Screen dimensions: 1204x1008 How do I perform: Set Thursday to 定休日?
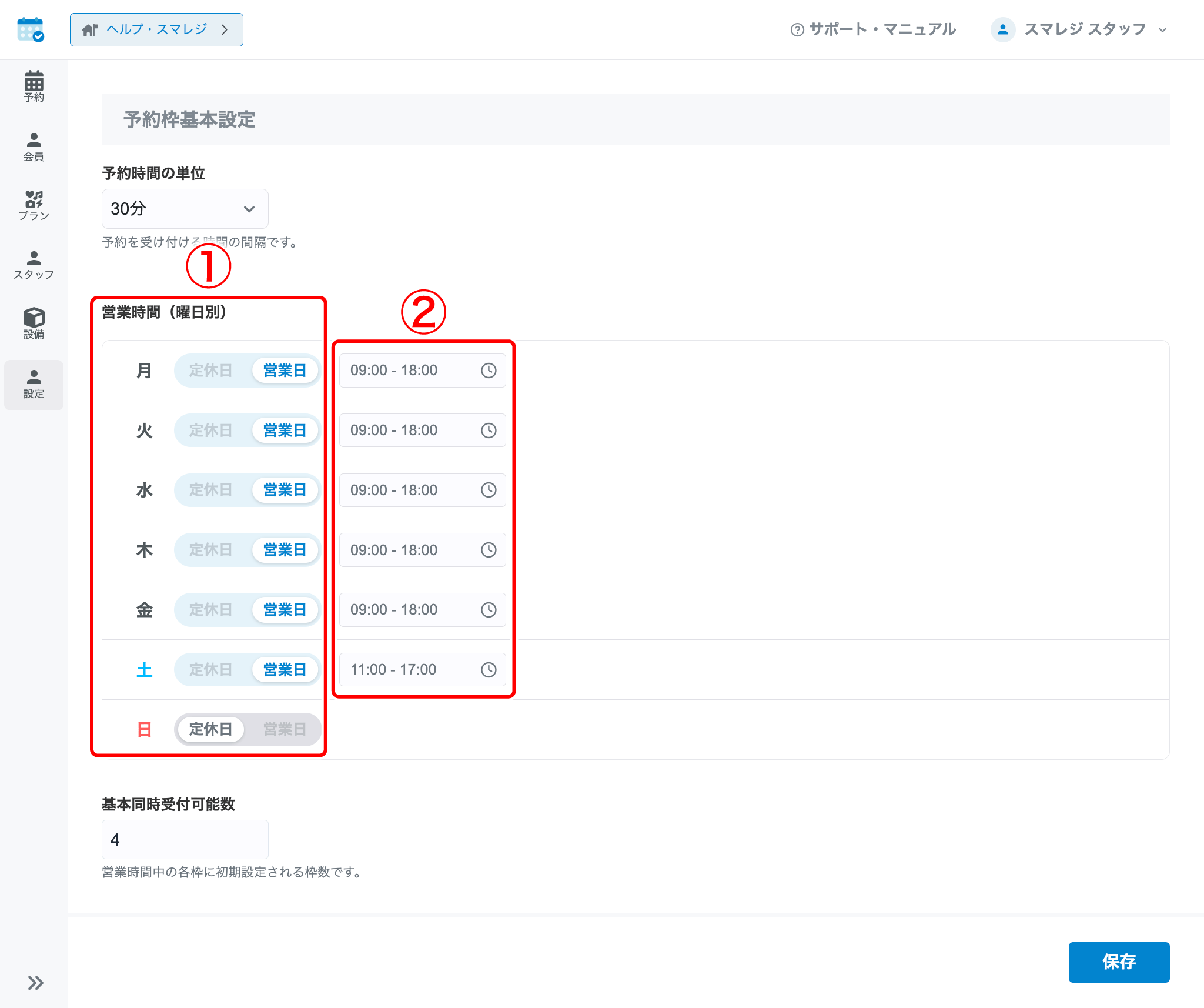click(x=210, y=550)
